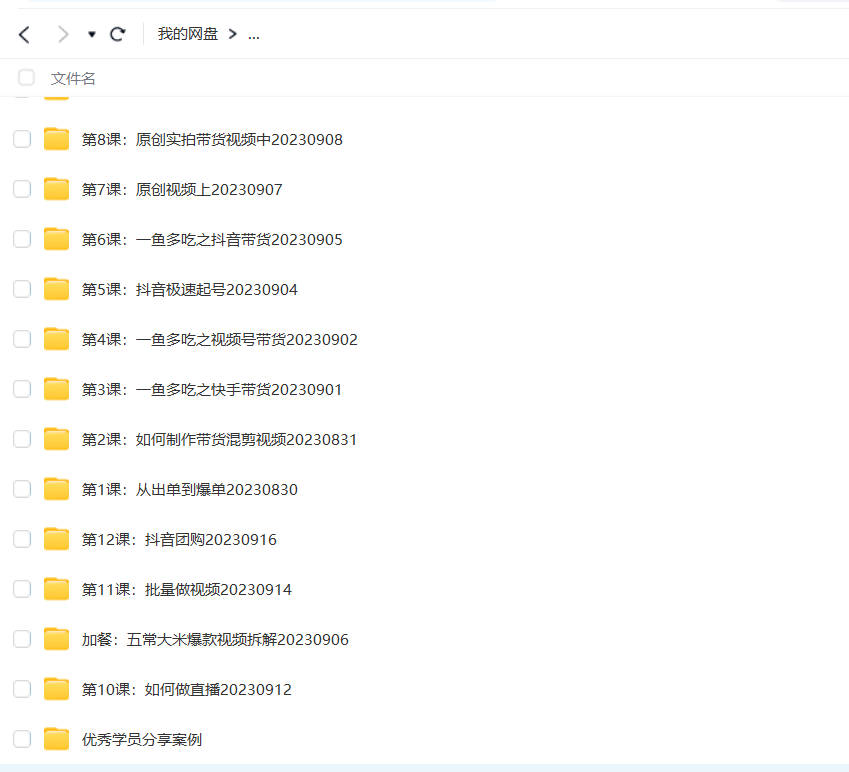This screenshot has width=849, height=772.
Task: Click the folder icon of 优秀学员分享案例
Action: tap(56, 738)
